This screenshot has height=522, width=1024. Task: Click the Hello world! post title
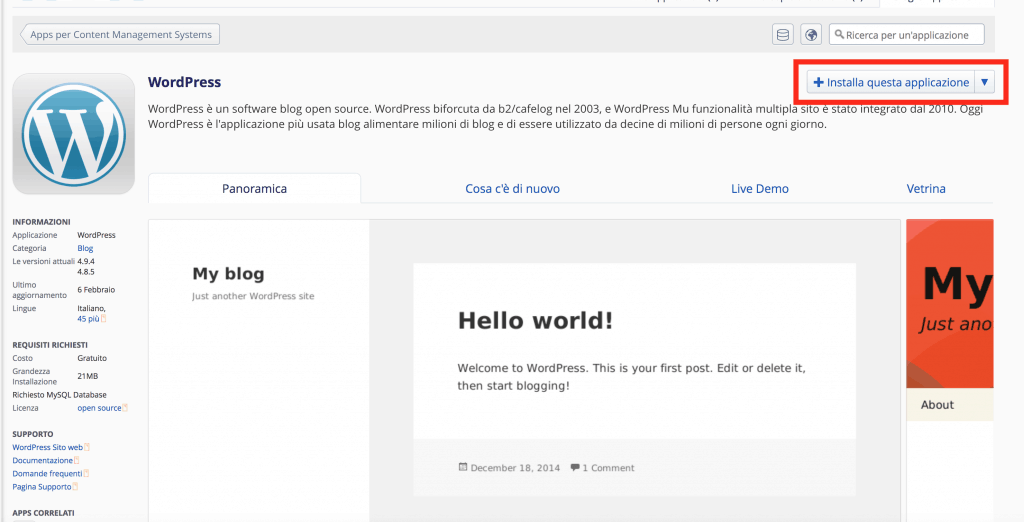[x=536, y=321]
